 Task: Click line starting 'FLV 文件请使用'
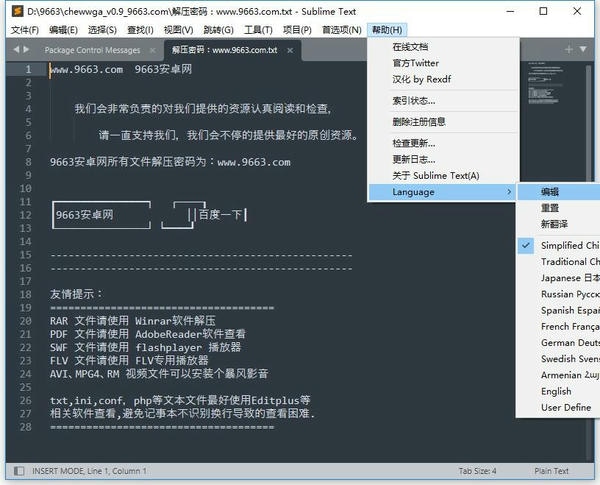click(x=129, y=361)
